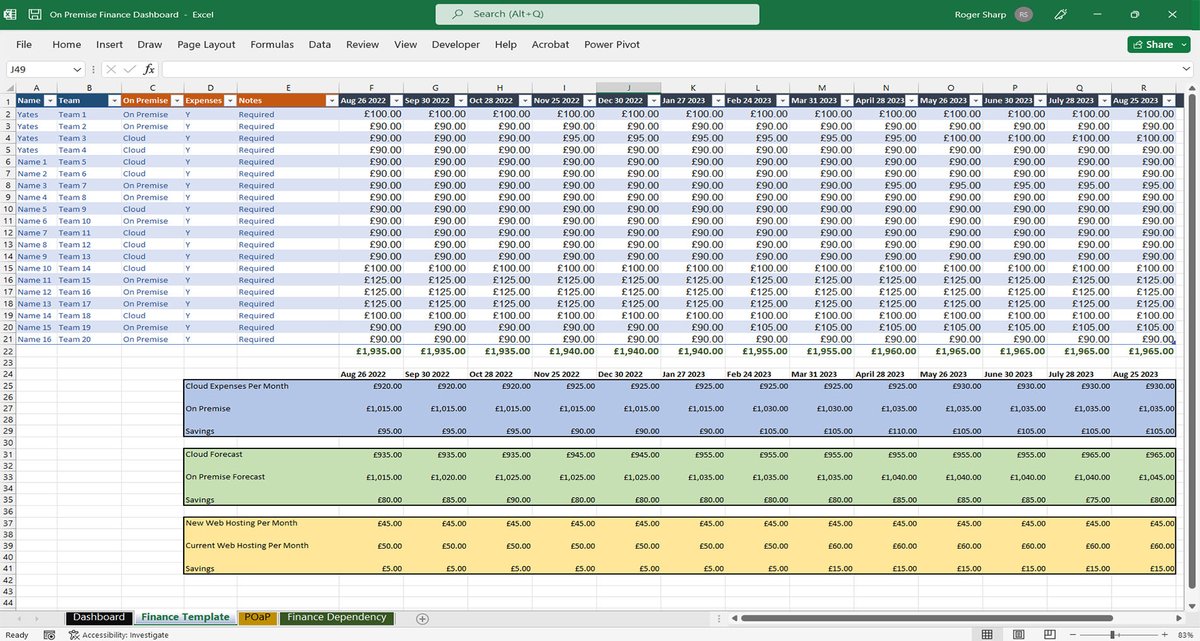1200x641 pixels.
Task: Switch to the Dashboard sheet tab
Action: (99, 617)
